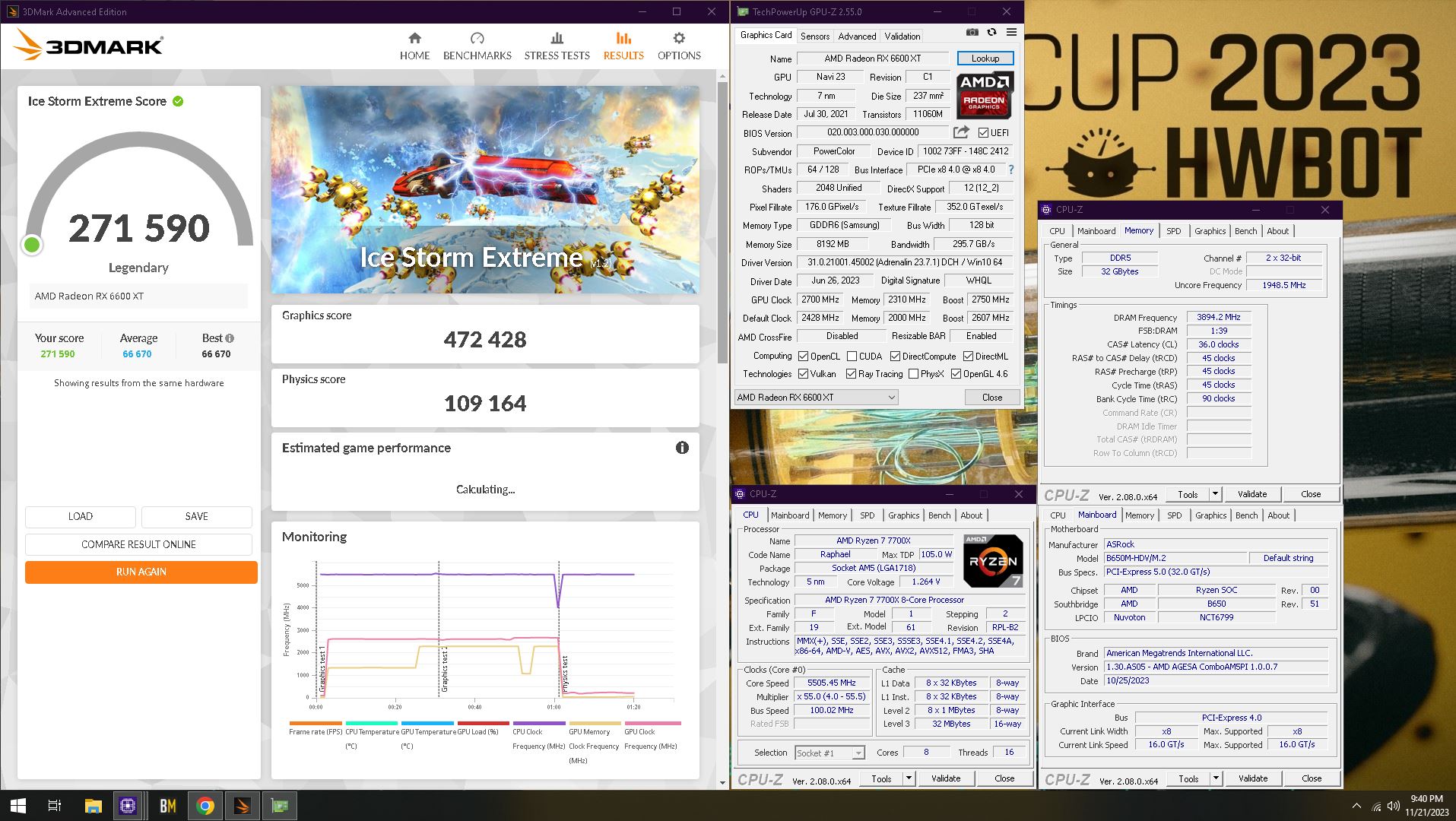
Task: Click the bus interface question mark icon
Action: point(1010,170)
